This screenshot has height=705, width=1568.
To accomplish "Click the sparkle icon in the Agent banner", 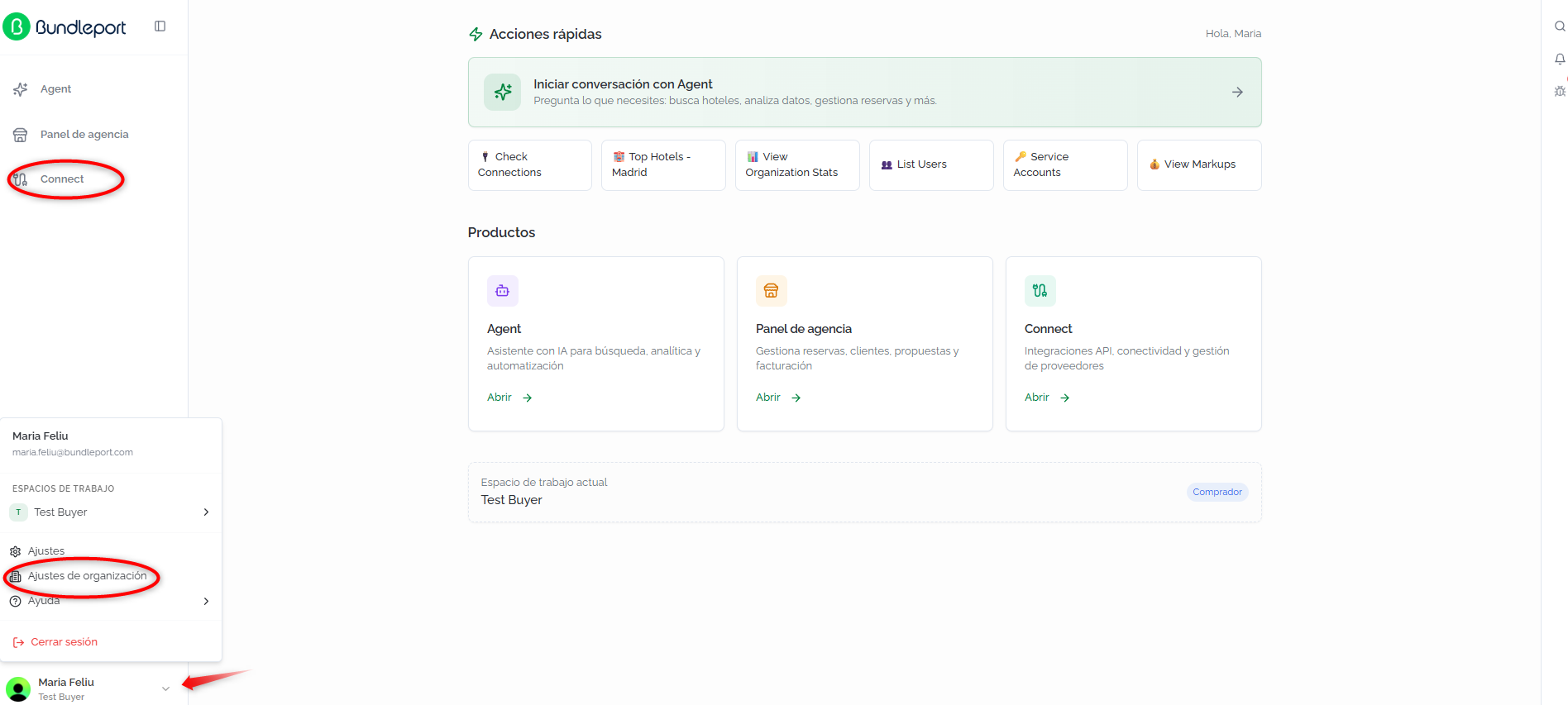I will click(503, 92).
